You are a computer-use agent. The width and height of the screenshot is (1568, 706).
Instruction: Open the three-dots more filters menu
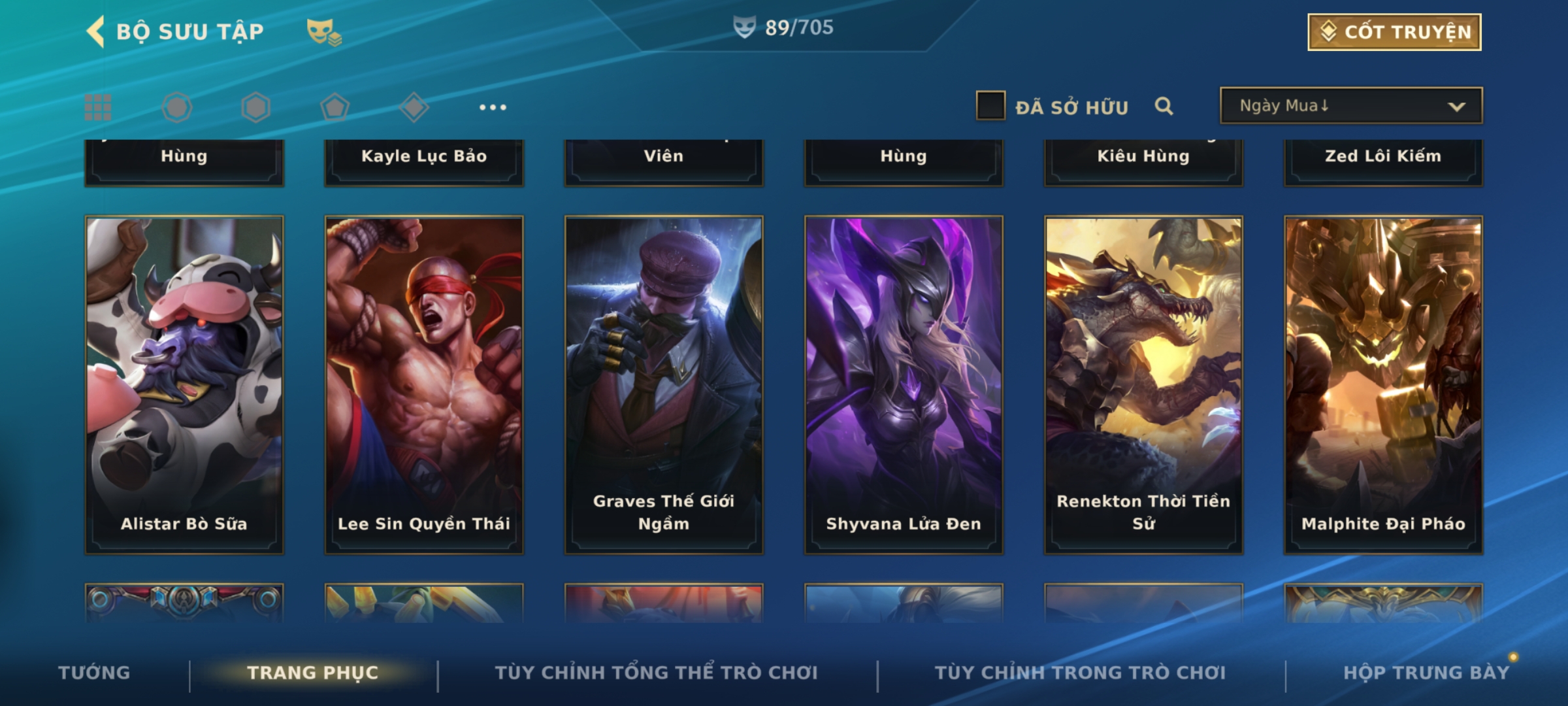point(493,107)
